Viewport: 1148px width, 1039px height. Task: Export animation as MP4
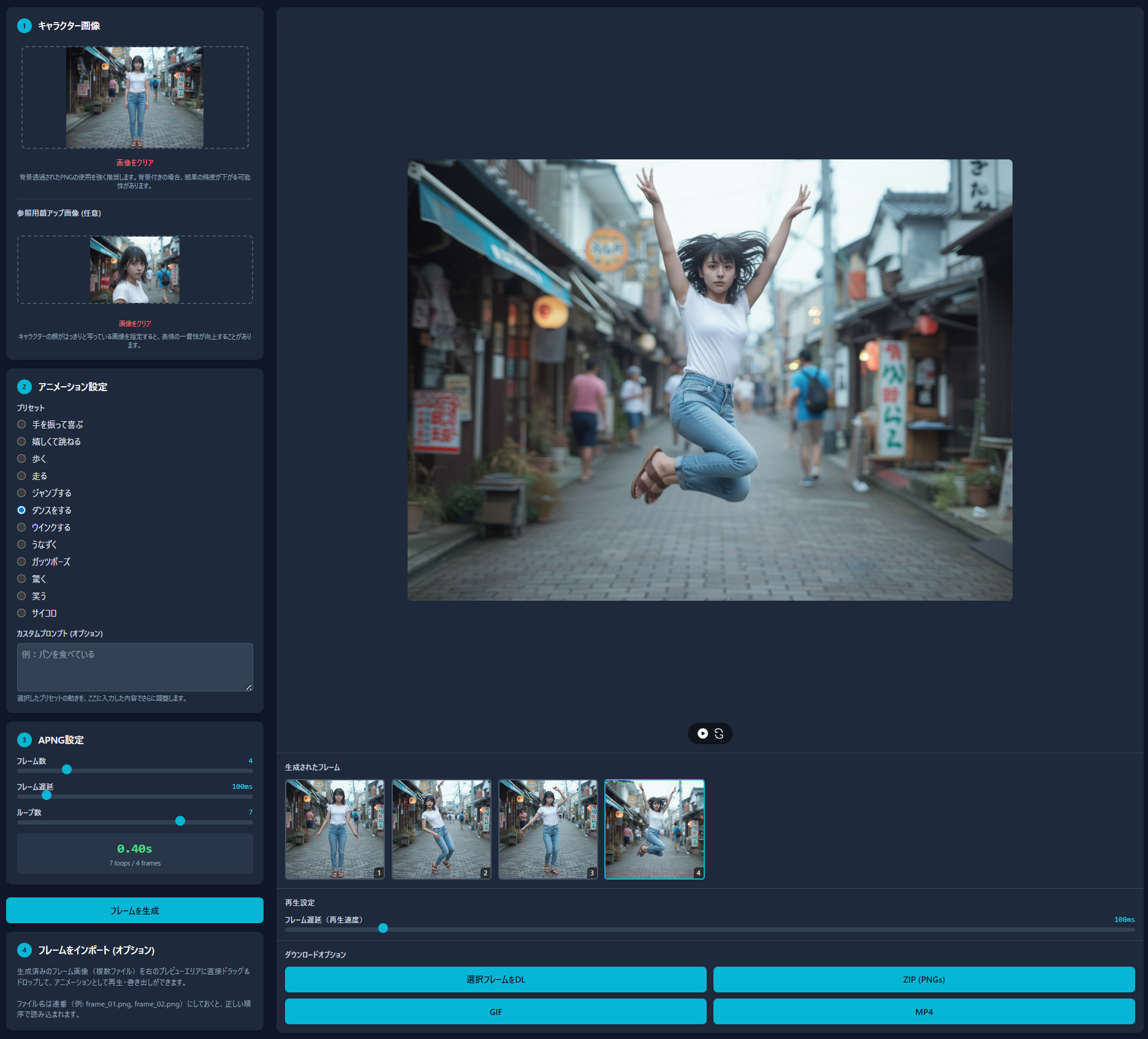(x=924, y=1012)
